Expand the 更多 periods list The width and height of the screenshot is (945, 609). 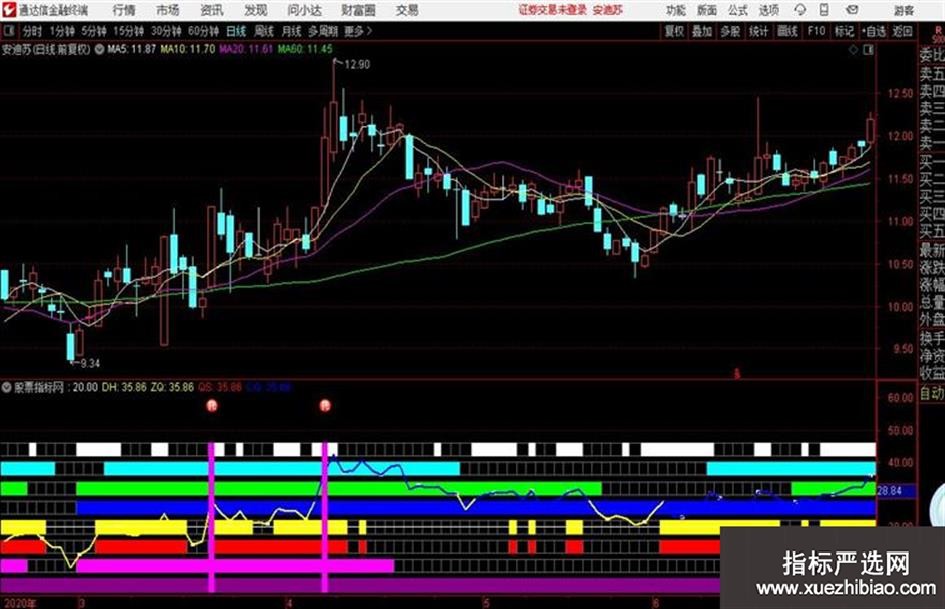coord(359,31)
